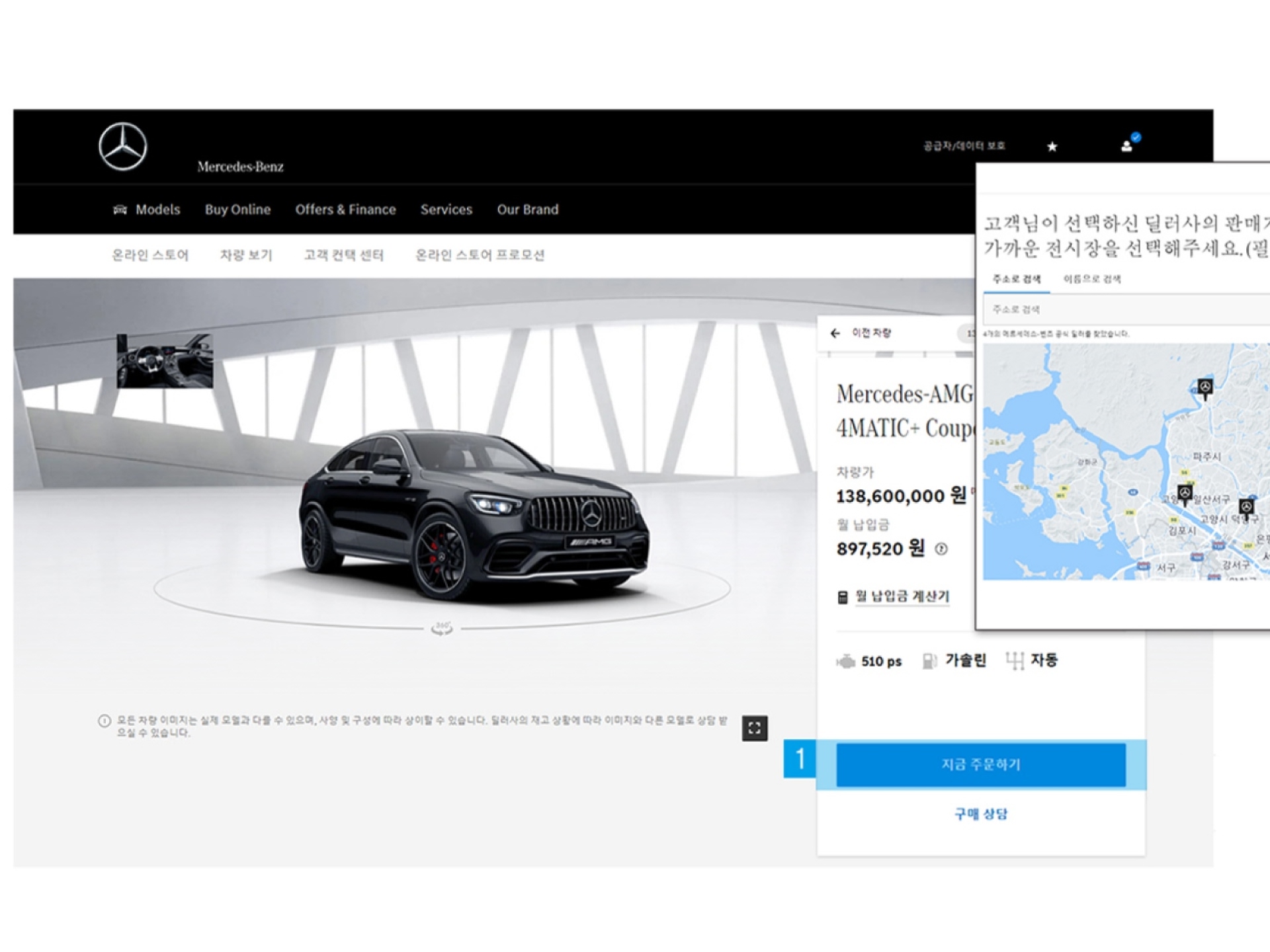1270x952 pixels.
Task: Open the 월 납입금 계산기 link
Action: pos(902,596)
